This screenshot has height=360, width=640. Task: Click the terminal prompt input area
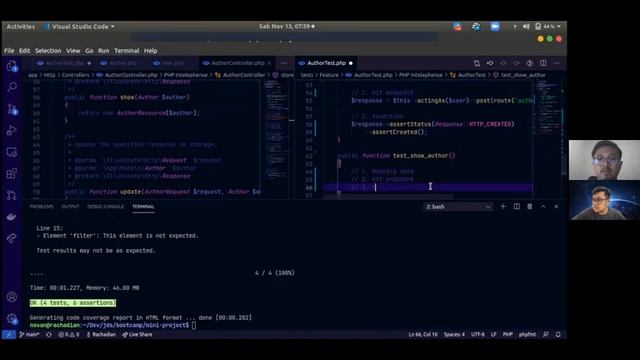click(194, 325)
